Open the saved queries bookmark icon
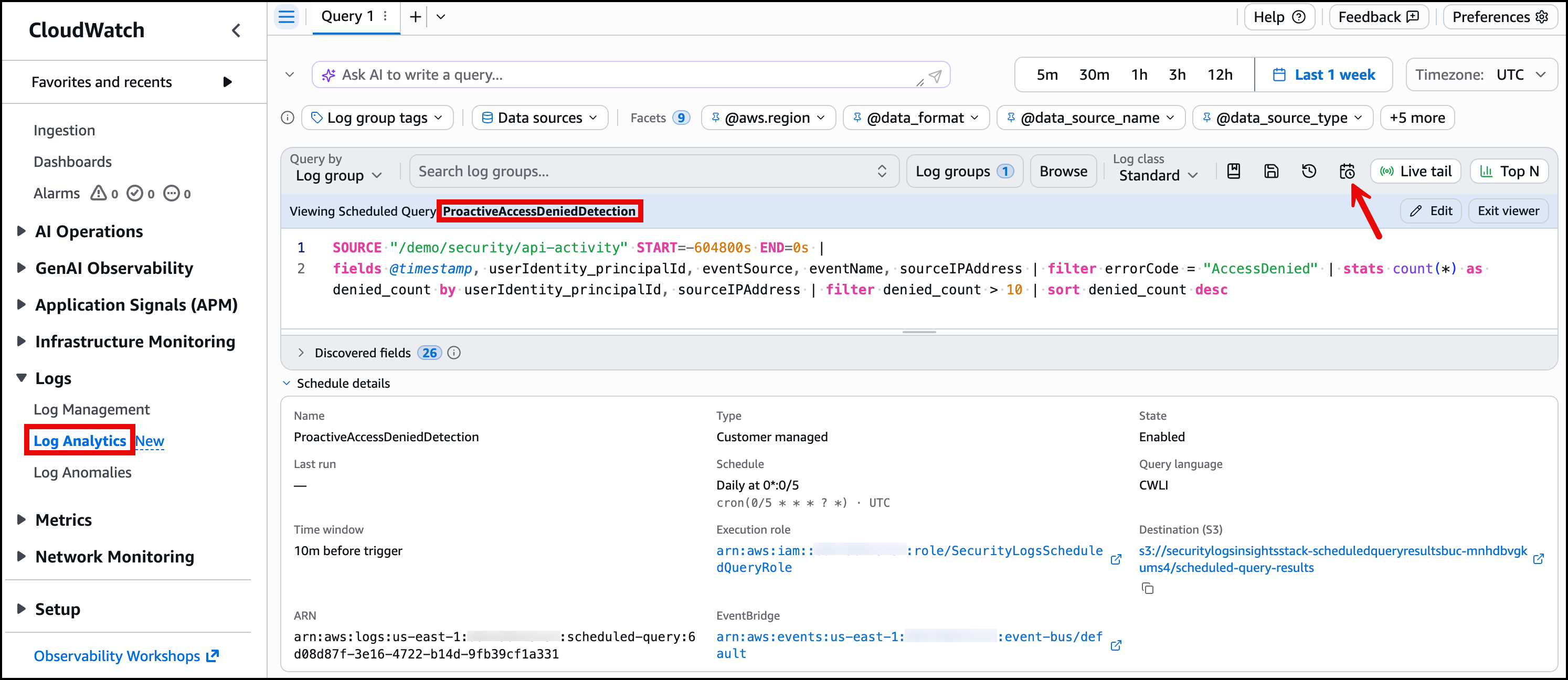Image resolution: width=1568 pixels, height=680 pixels. pyautogui.click(x=1233, y=172)
